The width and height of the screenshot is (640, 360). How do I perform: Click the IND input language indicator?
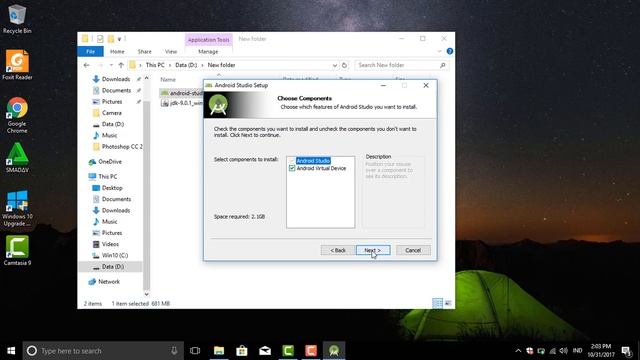coord(577,351)
